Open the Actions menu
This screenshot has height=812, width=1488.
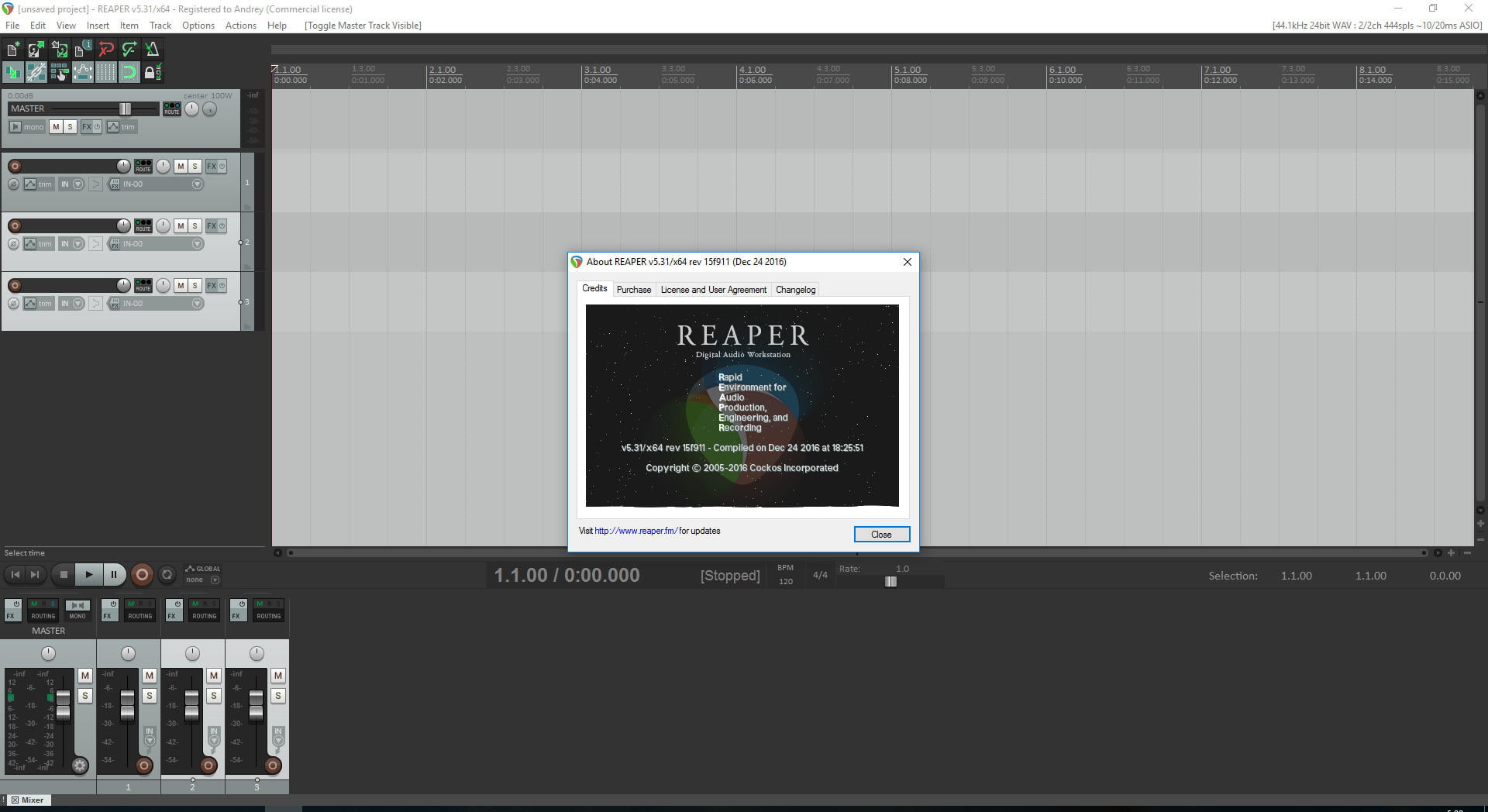coord(240,26)
